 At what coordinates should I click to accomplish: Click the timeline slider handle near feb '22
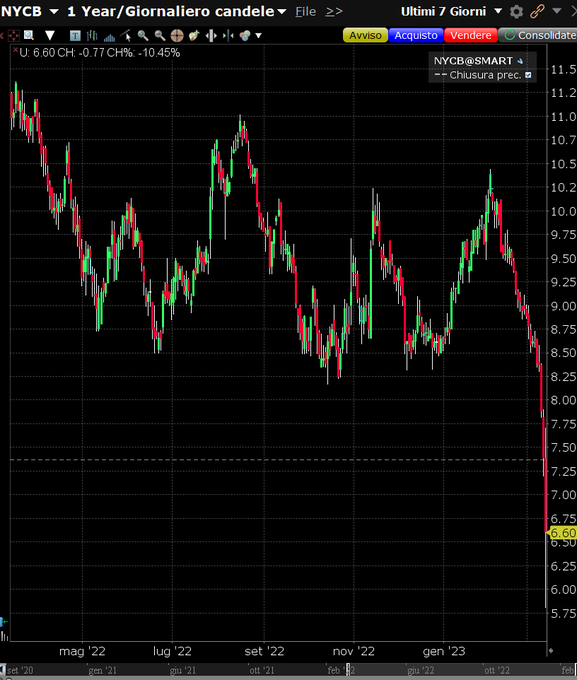pos(348,670)
